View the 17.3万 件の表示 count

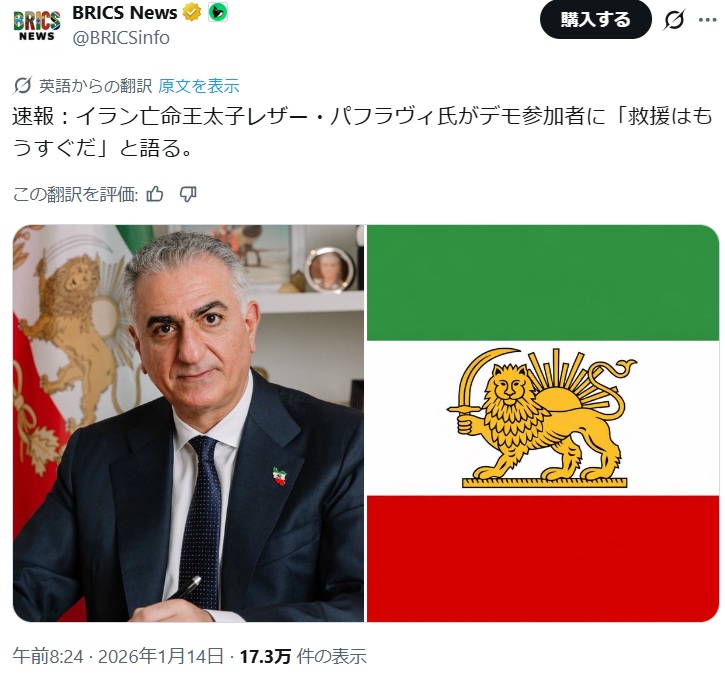(x=303, y=656)
